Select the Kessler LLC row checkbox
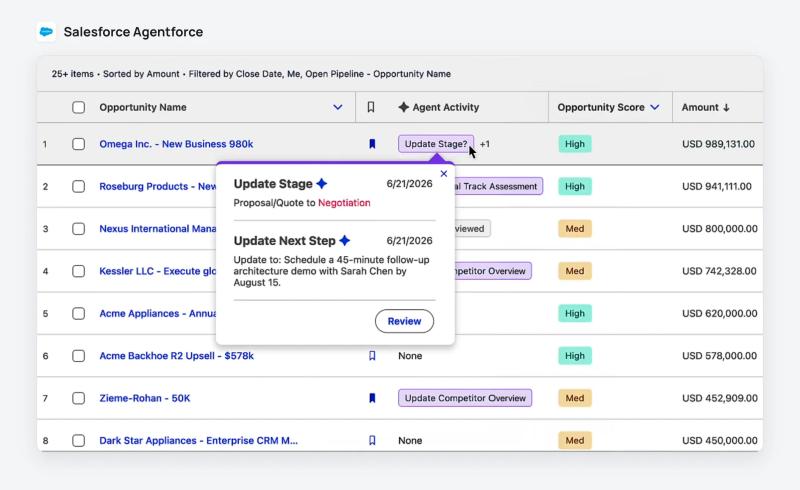Image resolution: width=800 pixels, height=490 pixels. (79, 271)
